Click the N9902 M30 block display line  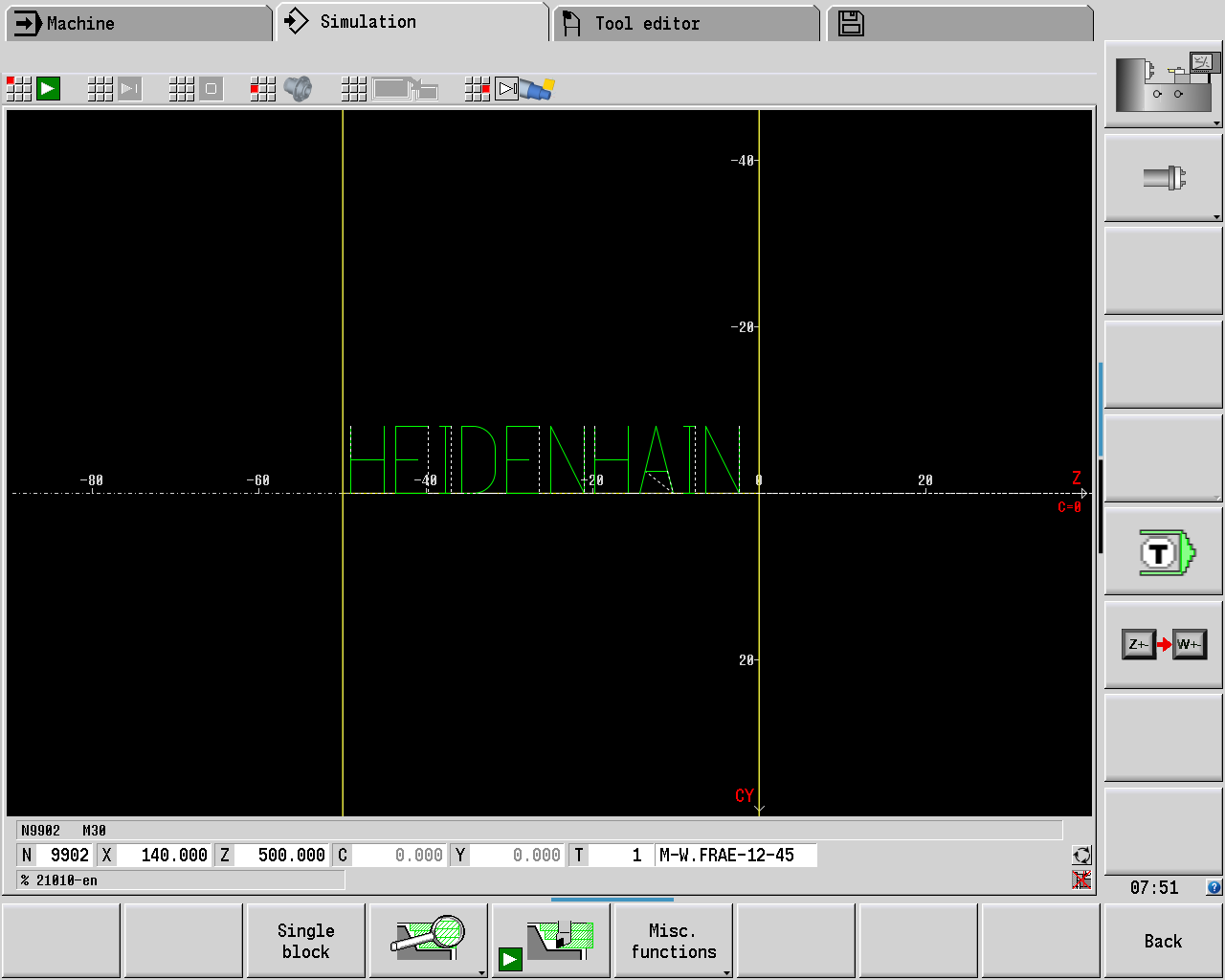tap(540, 830)
